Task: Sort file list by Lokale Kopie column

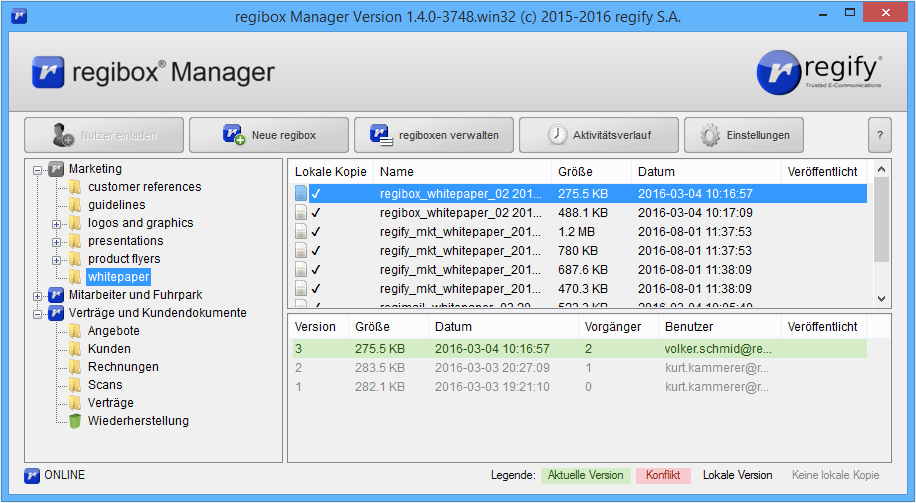Action: [x=331, y=172]
